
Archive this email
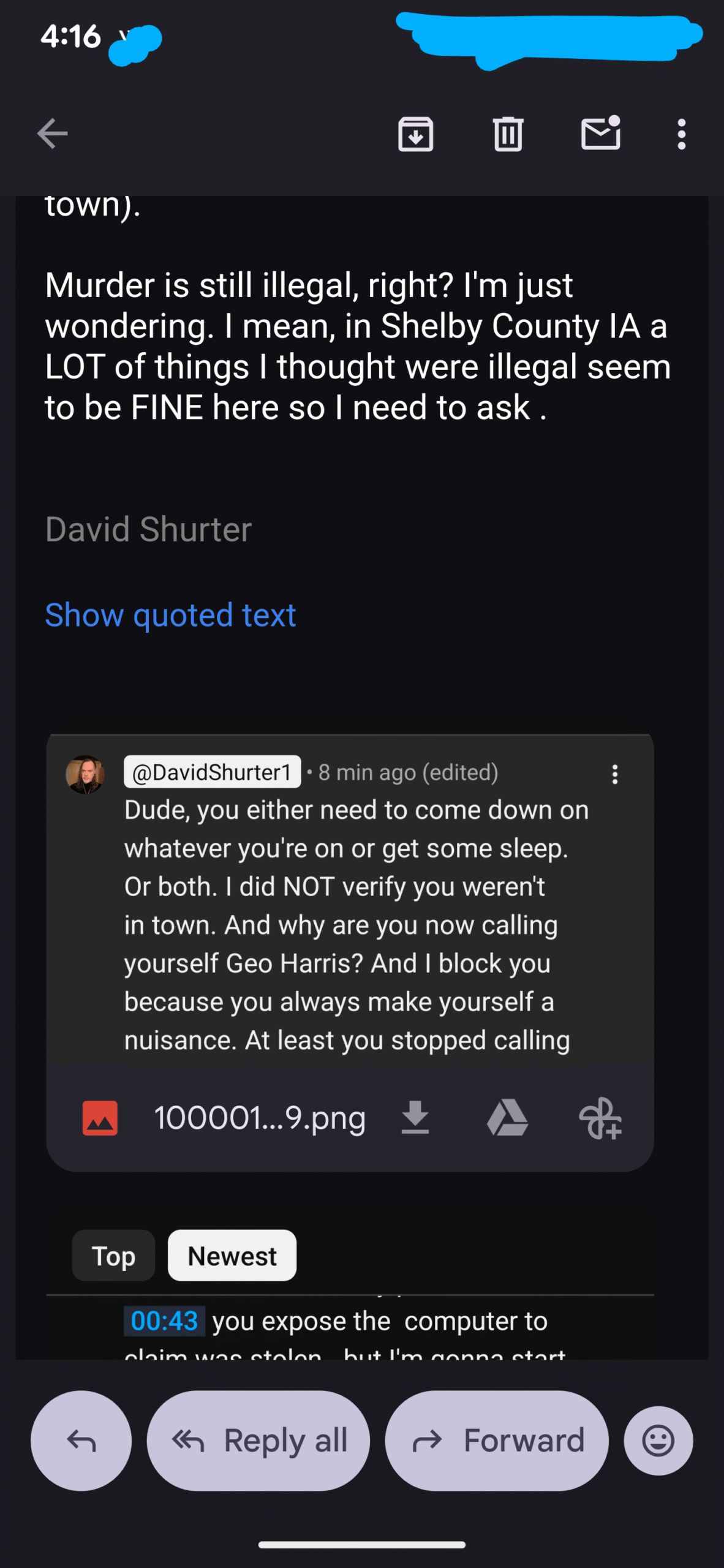416,134
